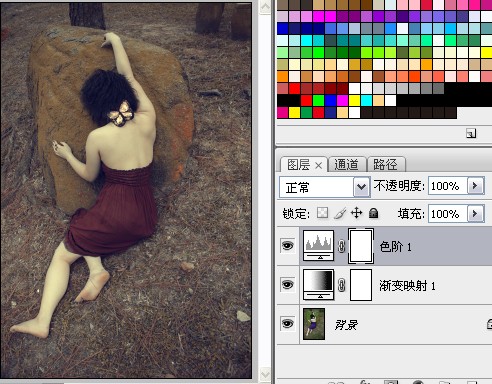Select the layer named 背景

click(346, 324)
